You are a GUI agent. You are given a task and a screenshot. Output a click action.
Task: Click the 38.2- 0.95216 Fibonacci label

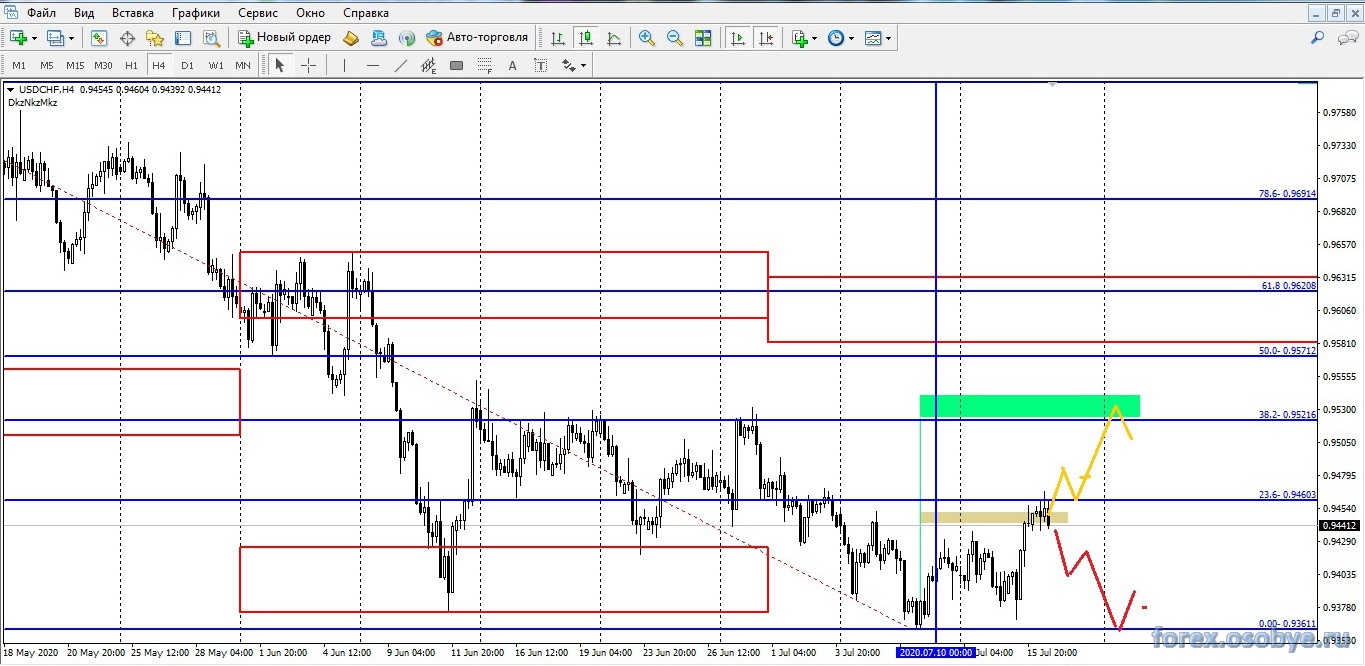[1288, 414]
